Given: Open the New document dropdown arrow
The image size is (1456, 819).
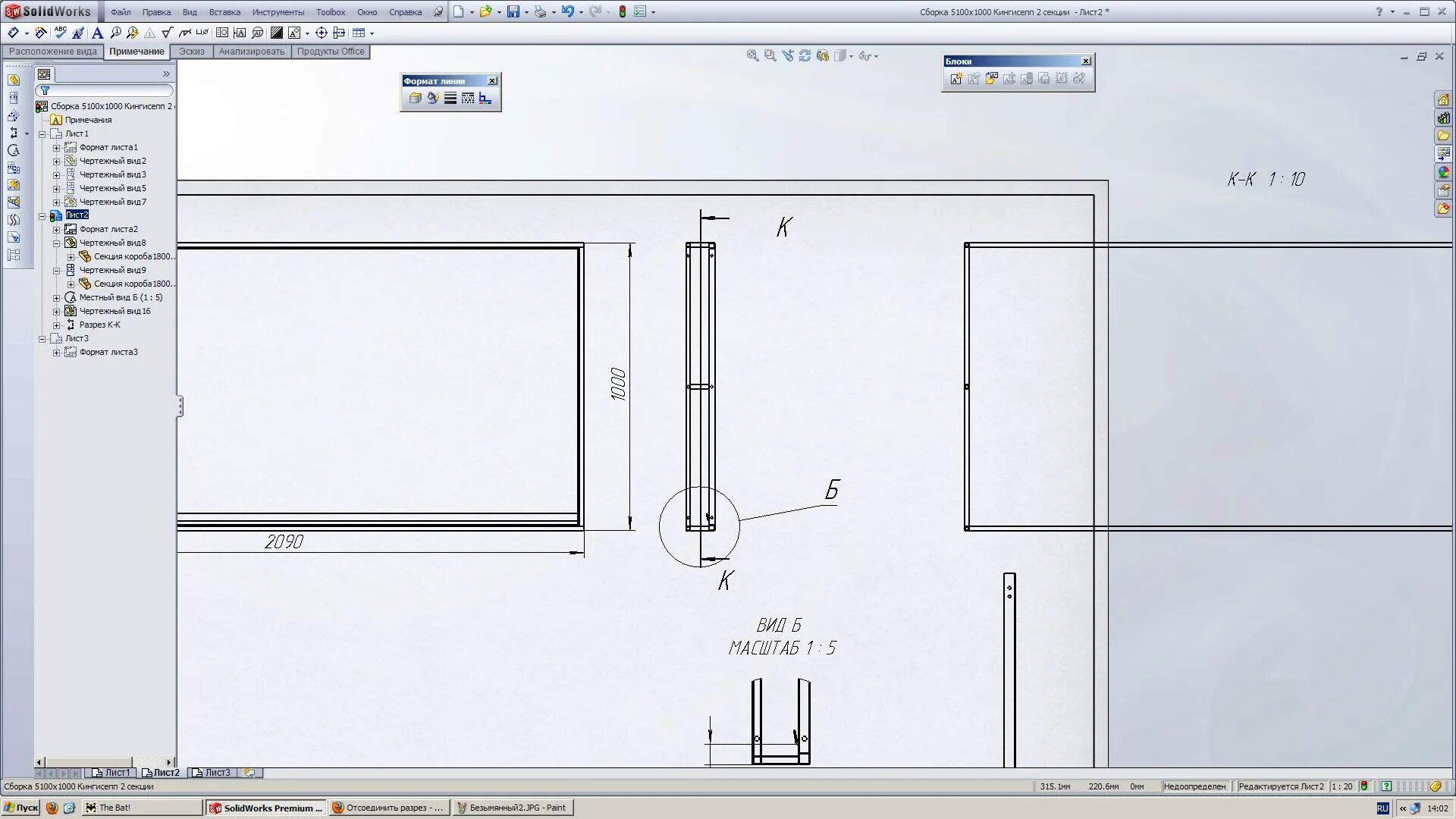Looking at the screenshot, I should click(x=472, y=12).
